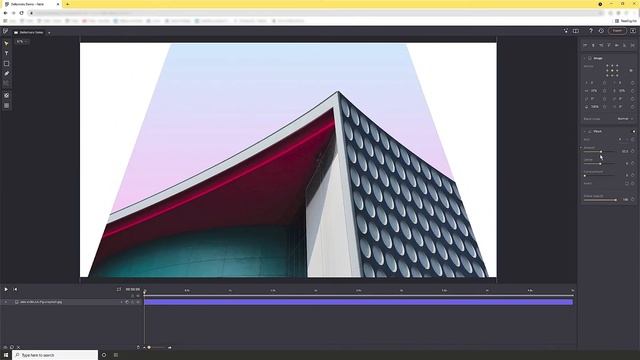The width and height of the screenshot is (640, 360).
Task: Click the second effect slider handle
Action: click(600, 163)
